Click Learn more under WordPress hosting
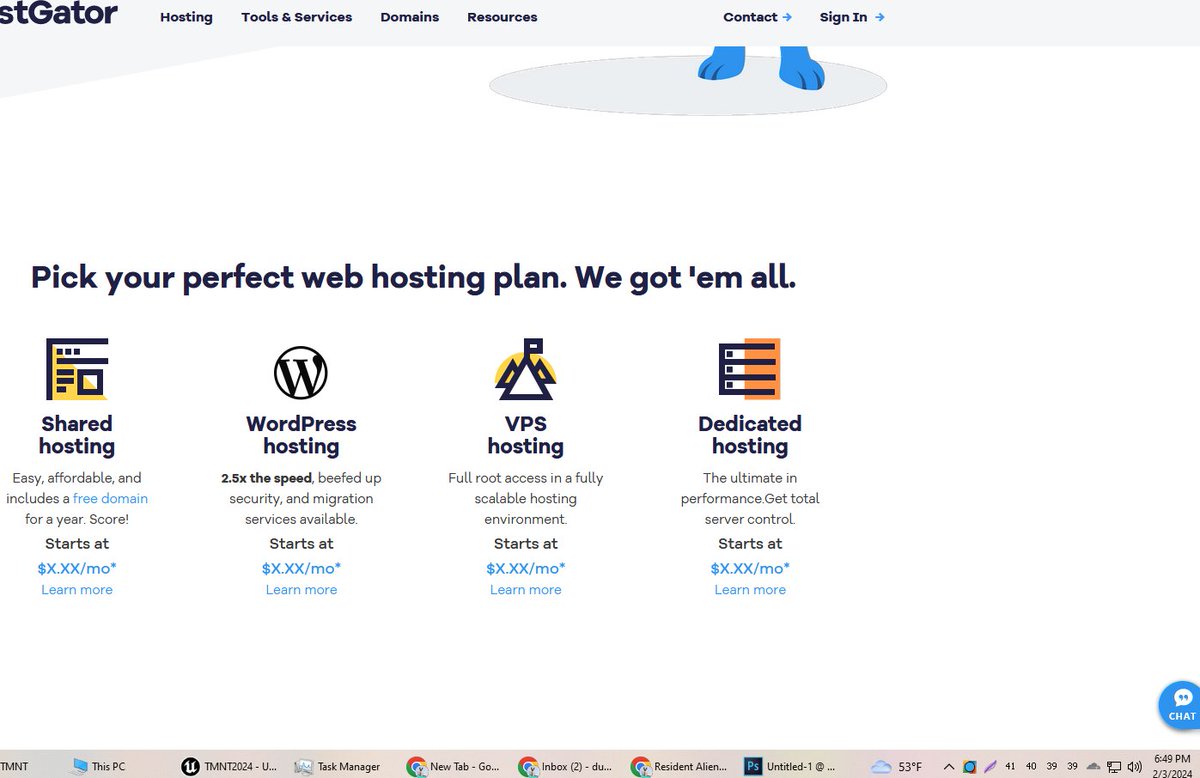Viewport: 1200px width, 778px height. pos(301,590)
